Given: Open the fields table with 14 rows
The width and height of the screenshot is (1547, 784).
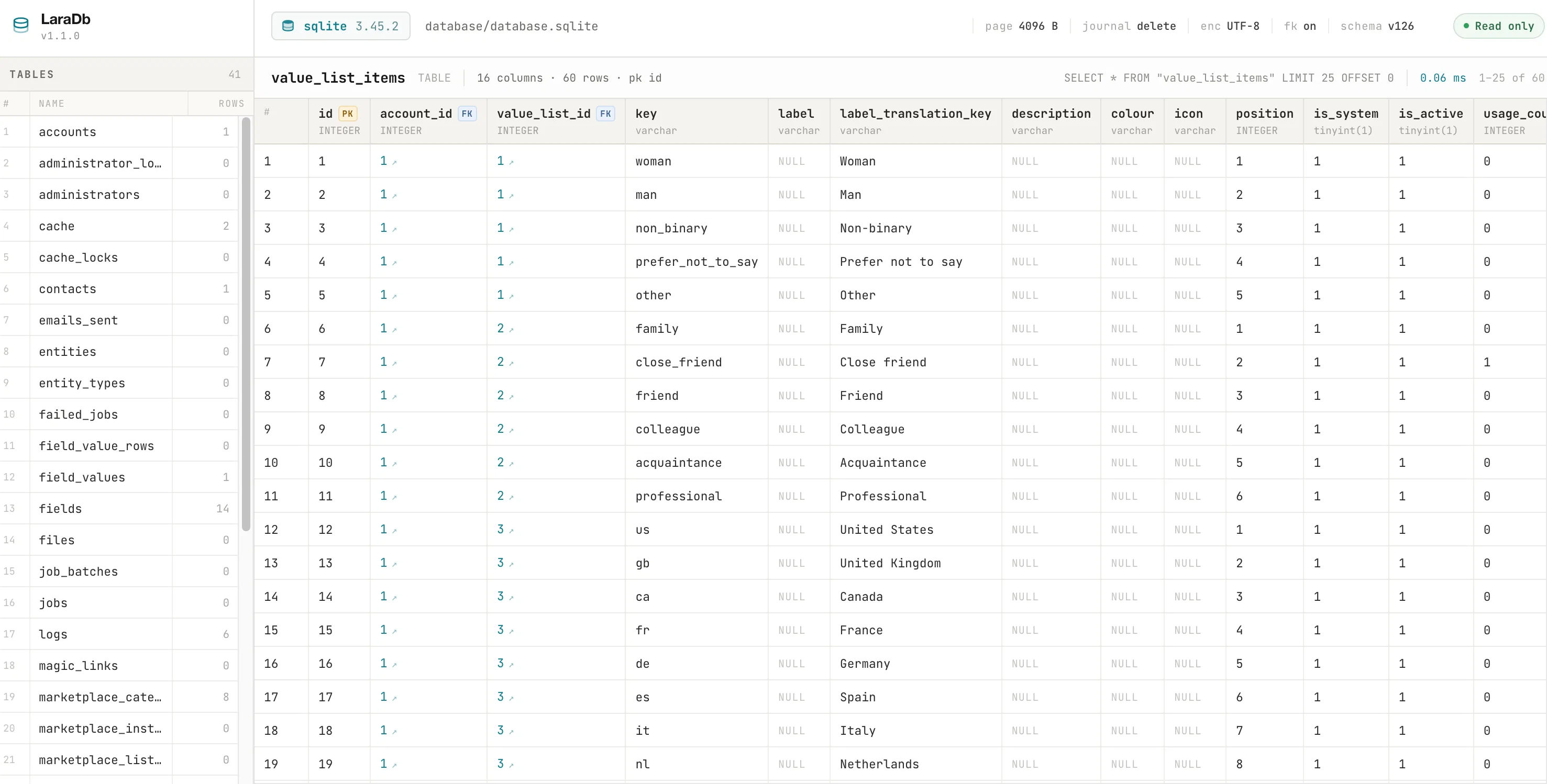Looking at the screenshot, I should pos(119,509).
